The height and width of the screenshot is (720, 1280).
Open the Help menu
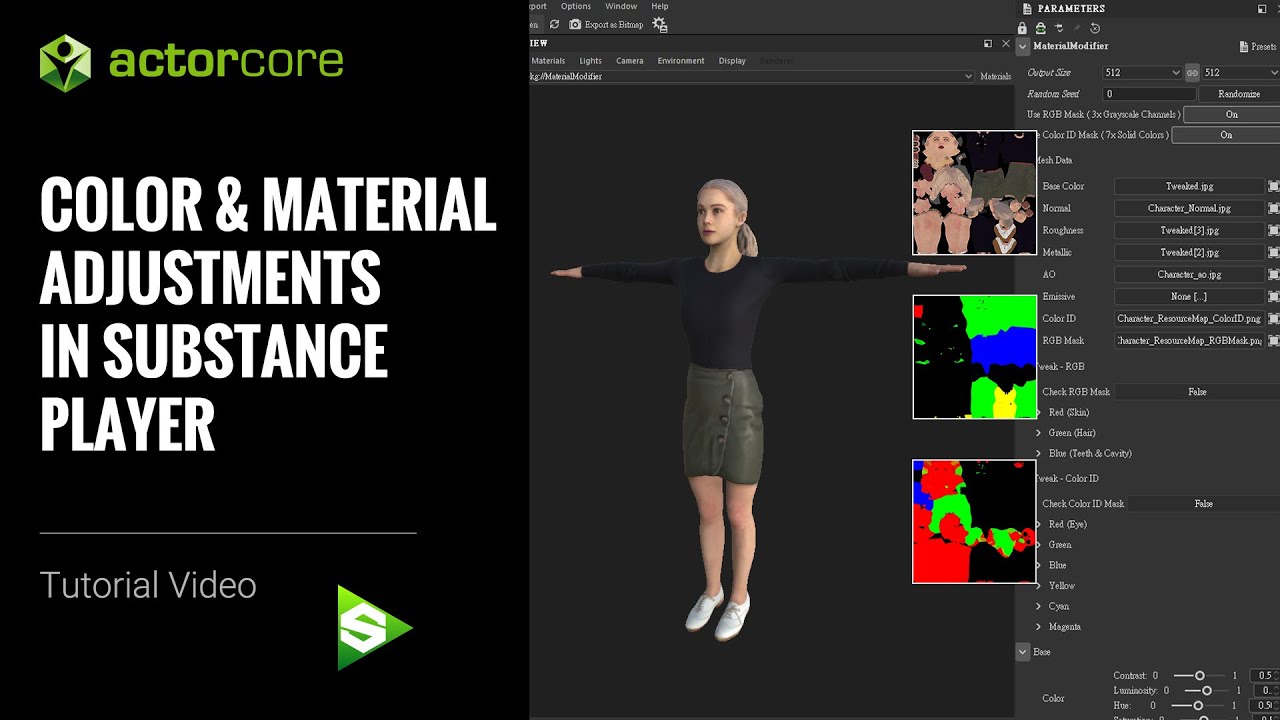pyautogui.click(x=660, y=6)
